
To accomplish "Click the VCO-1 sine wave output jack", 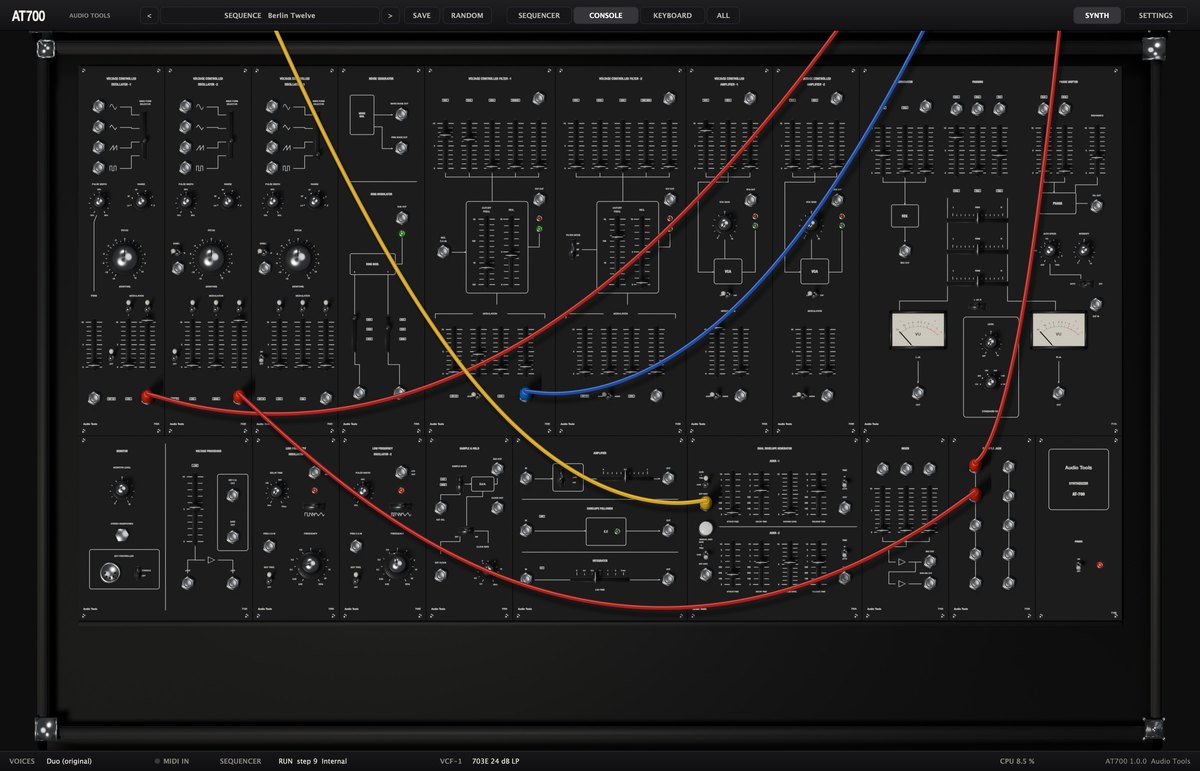I will (x=98, y=108).
